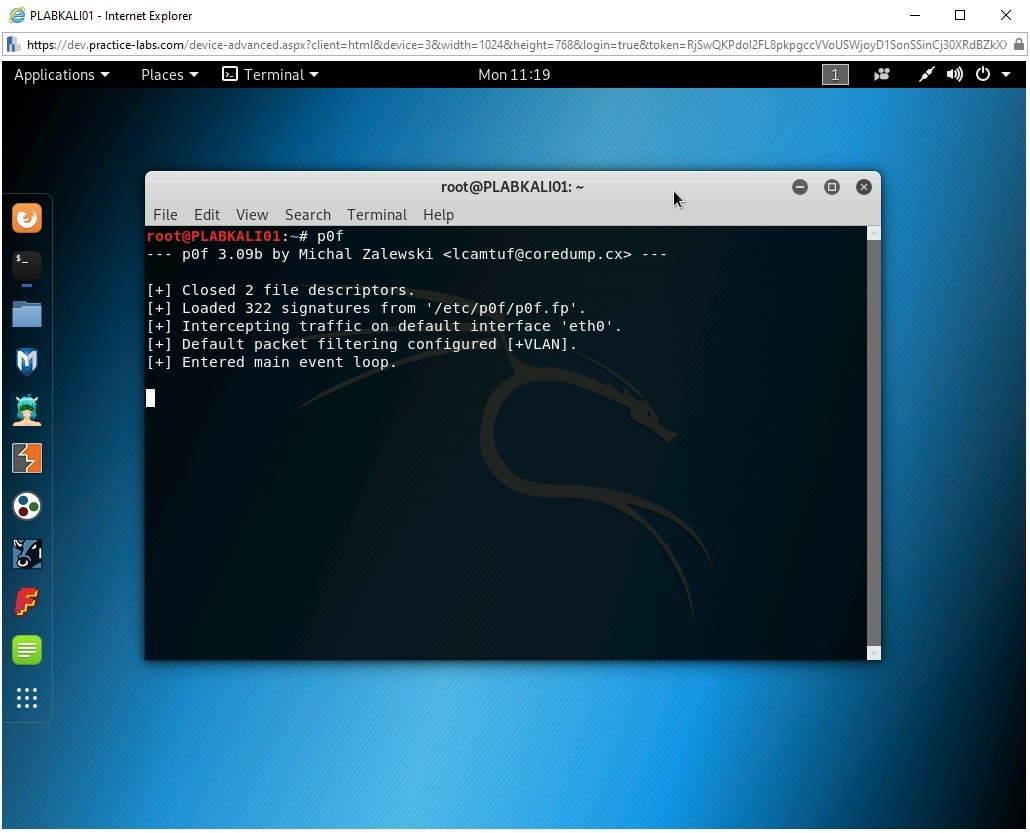The height and width of the screenshot is (833, 1030).
Task: Open the Metasploit framework icon
Action: point(27,361)
